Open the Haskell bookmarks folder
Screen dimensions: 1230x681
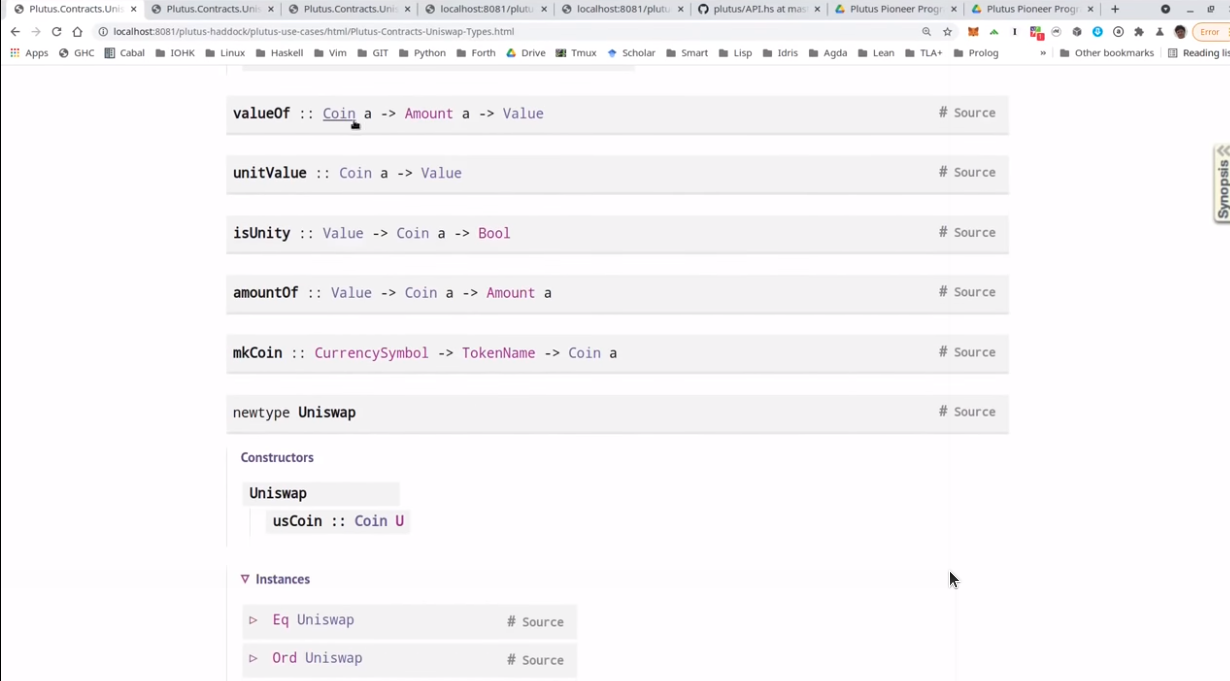(279, 53)
